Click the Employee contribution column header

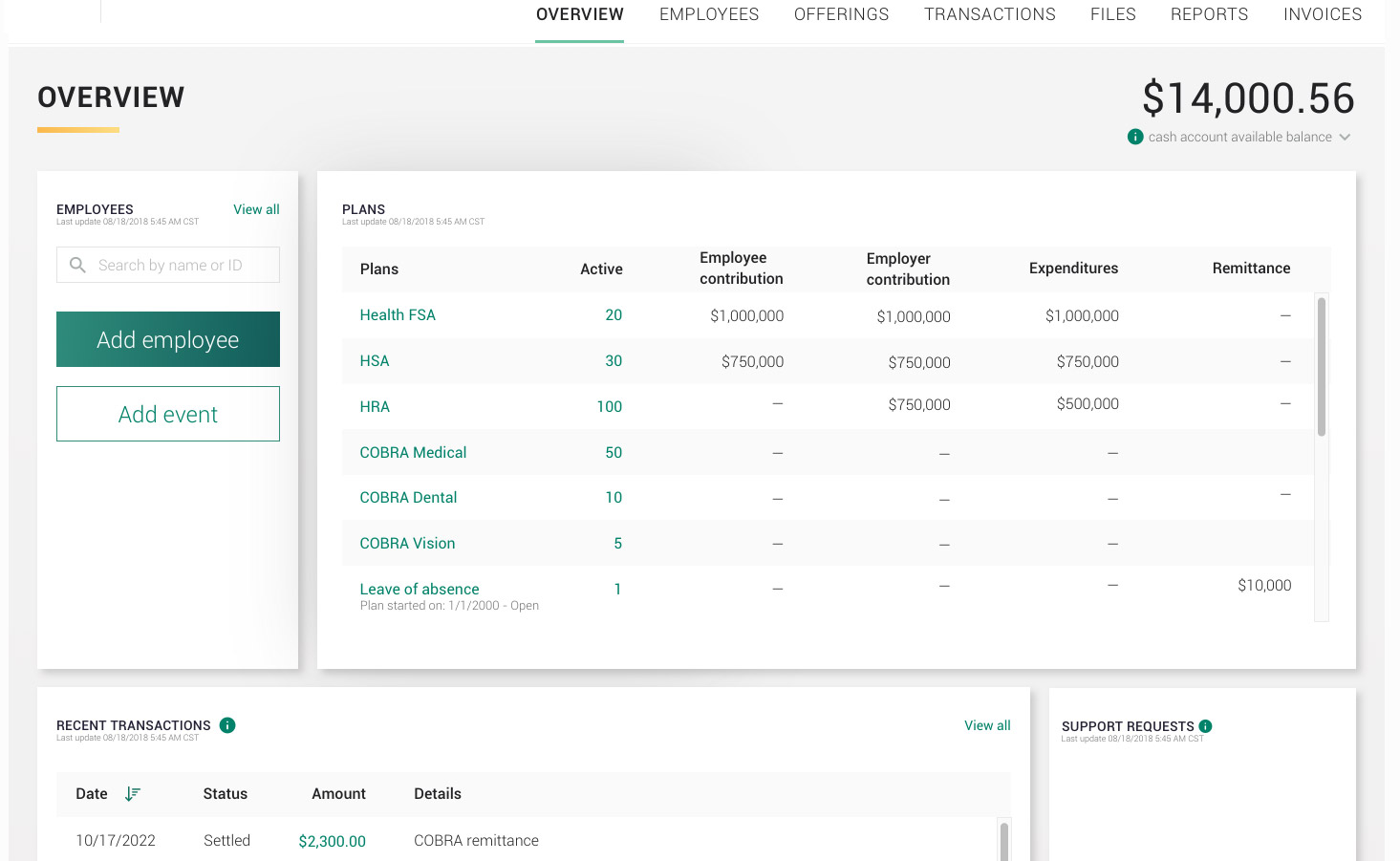(x=742, y=268)
